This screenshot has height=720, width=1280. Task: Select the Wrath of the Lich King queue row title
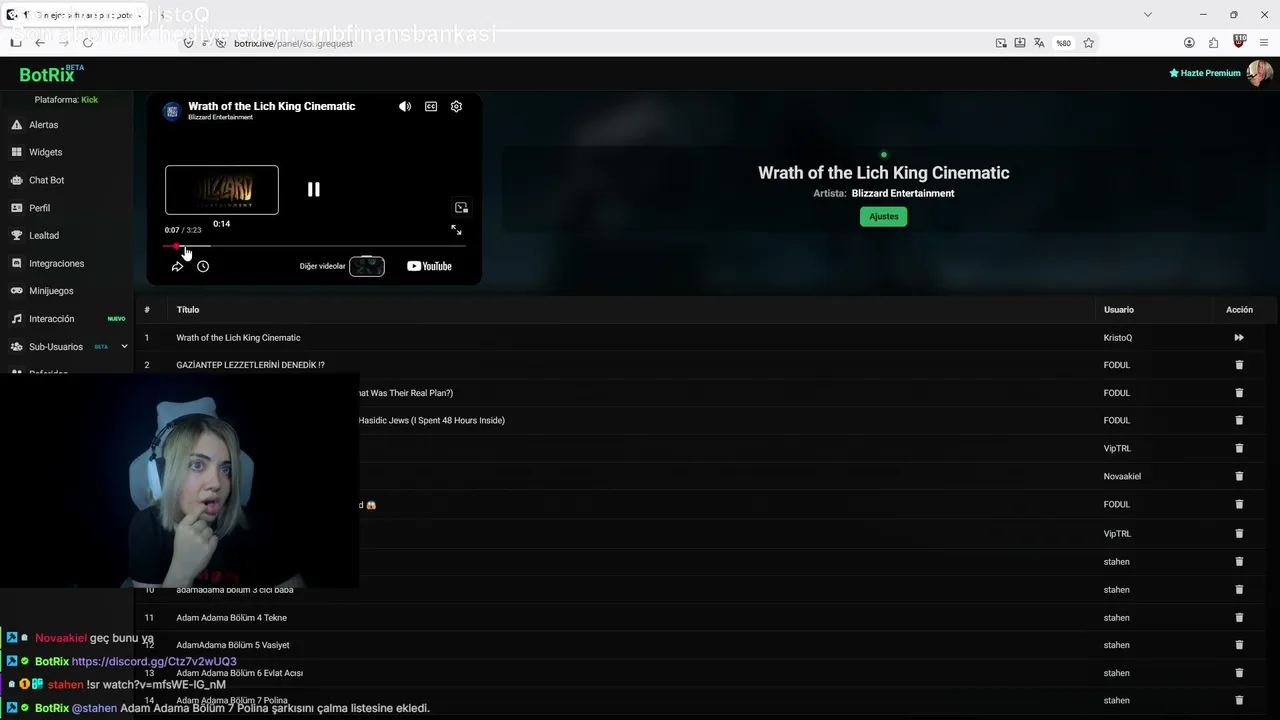coord(238,338)
